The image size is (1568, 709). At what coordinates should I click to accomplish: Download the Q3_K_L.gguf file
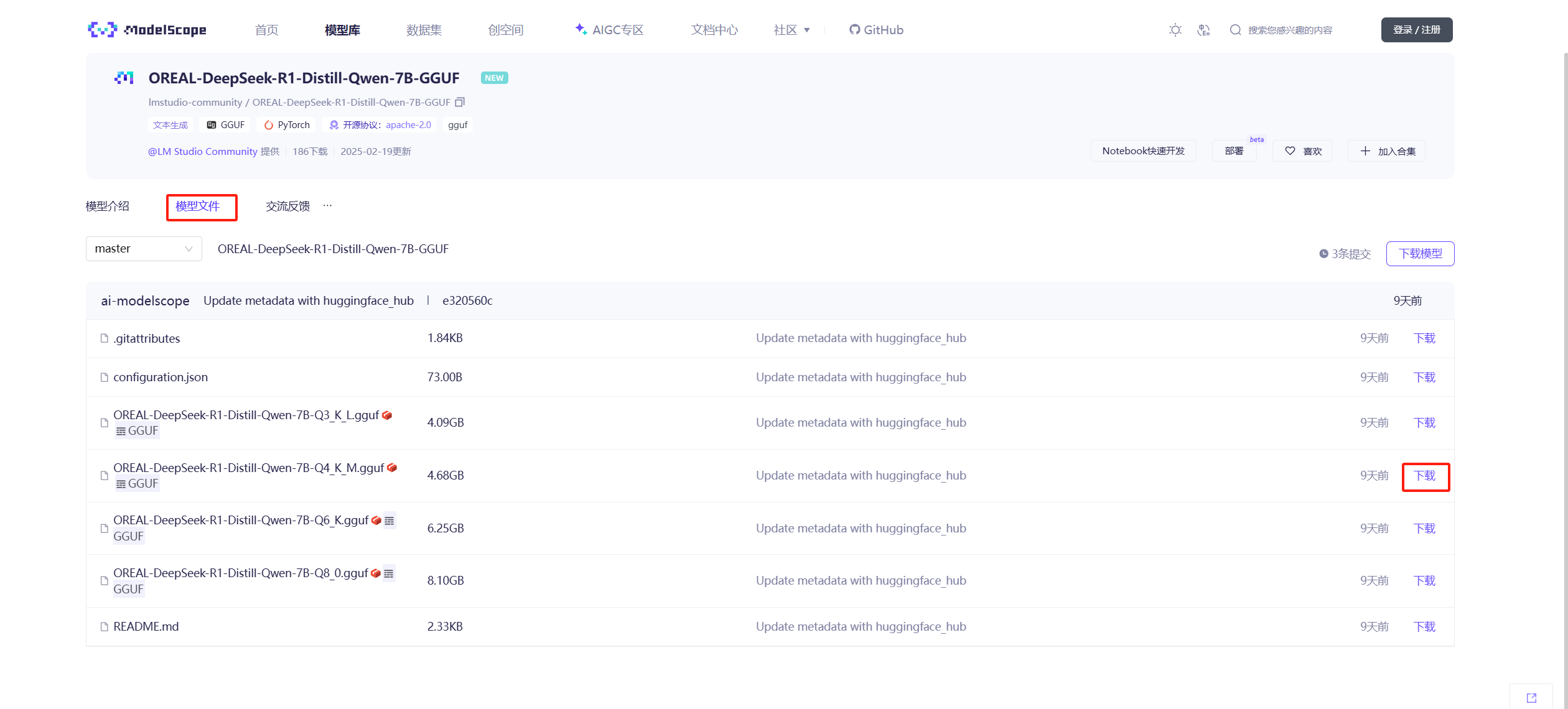click(1424, 423)
